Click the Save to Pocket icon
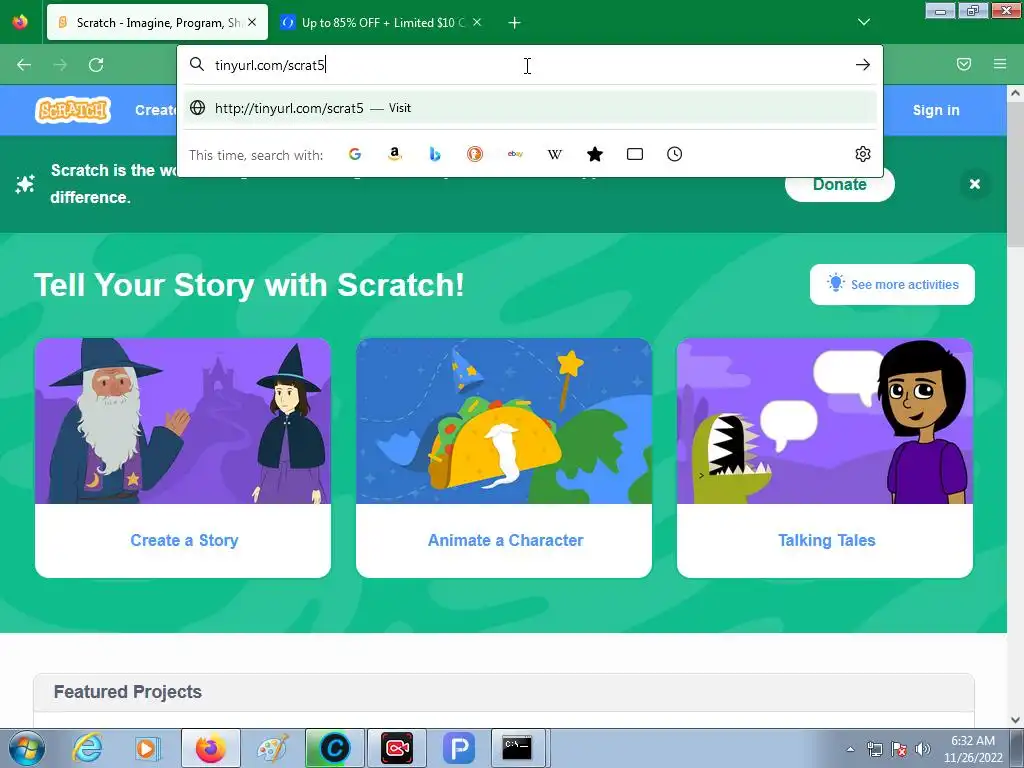The height and width of the screenshot is (768, 1024). (x=964, y=64)
